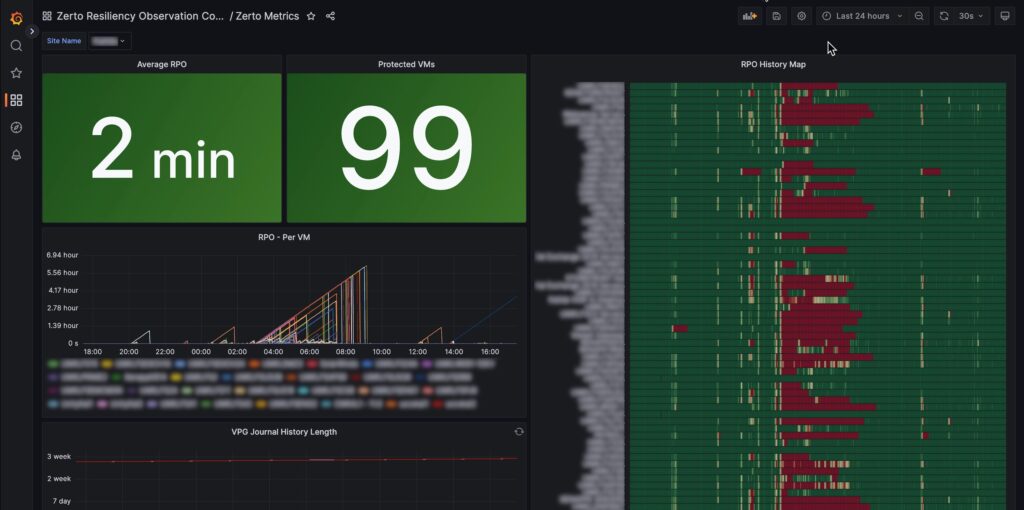Image resolution: width=1024 pixels, height=510 pixels.
Task: Mark the dashboard as favorite with the star
Action: point(311,16)
